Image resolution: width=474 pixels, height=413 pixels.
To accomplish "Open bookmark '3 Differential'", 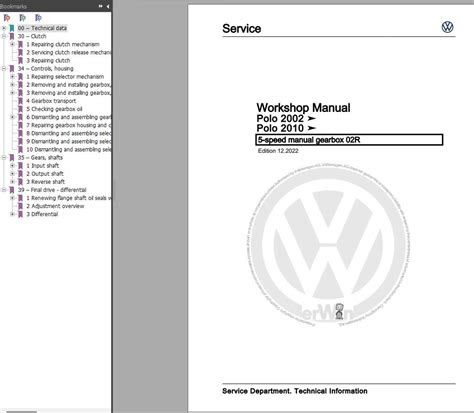I will (42, 214).
